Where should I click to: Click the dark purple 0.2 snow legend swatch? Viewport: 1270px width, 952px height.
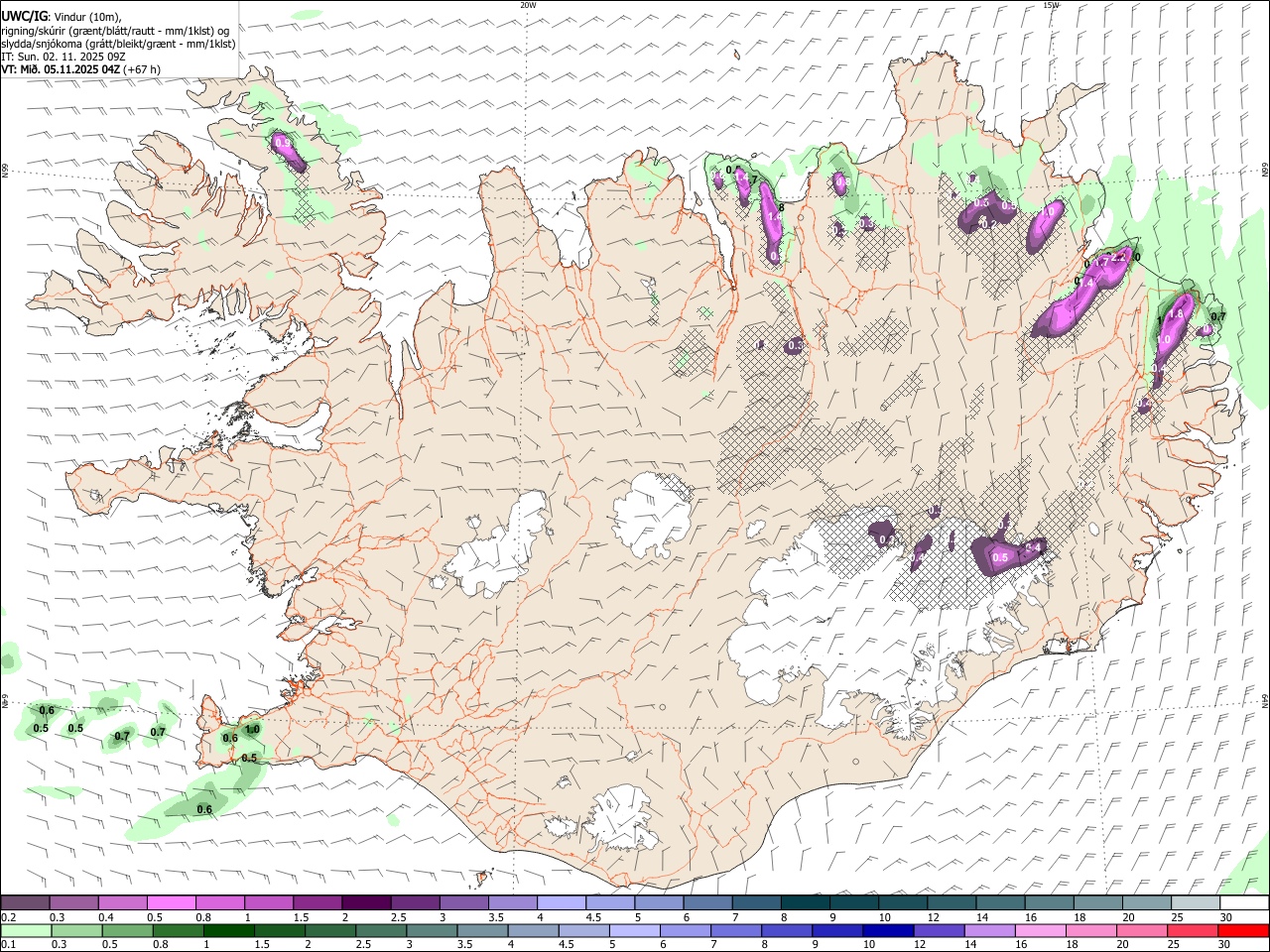(26, 903)
